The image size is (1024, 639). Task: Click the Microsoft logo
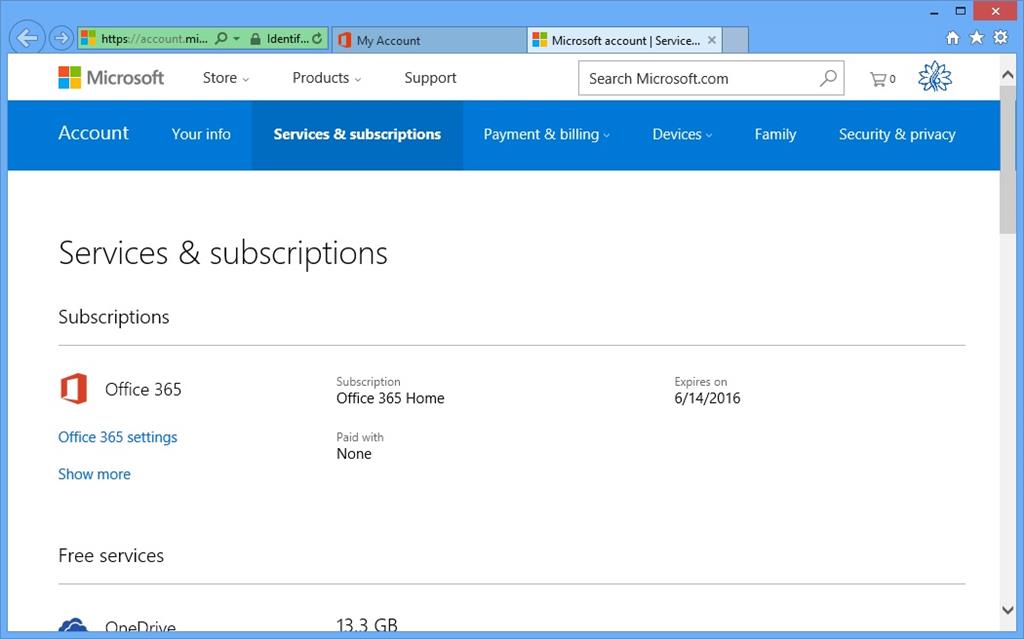coord(111,78)
